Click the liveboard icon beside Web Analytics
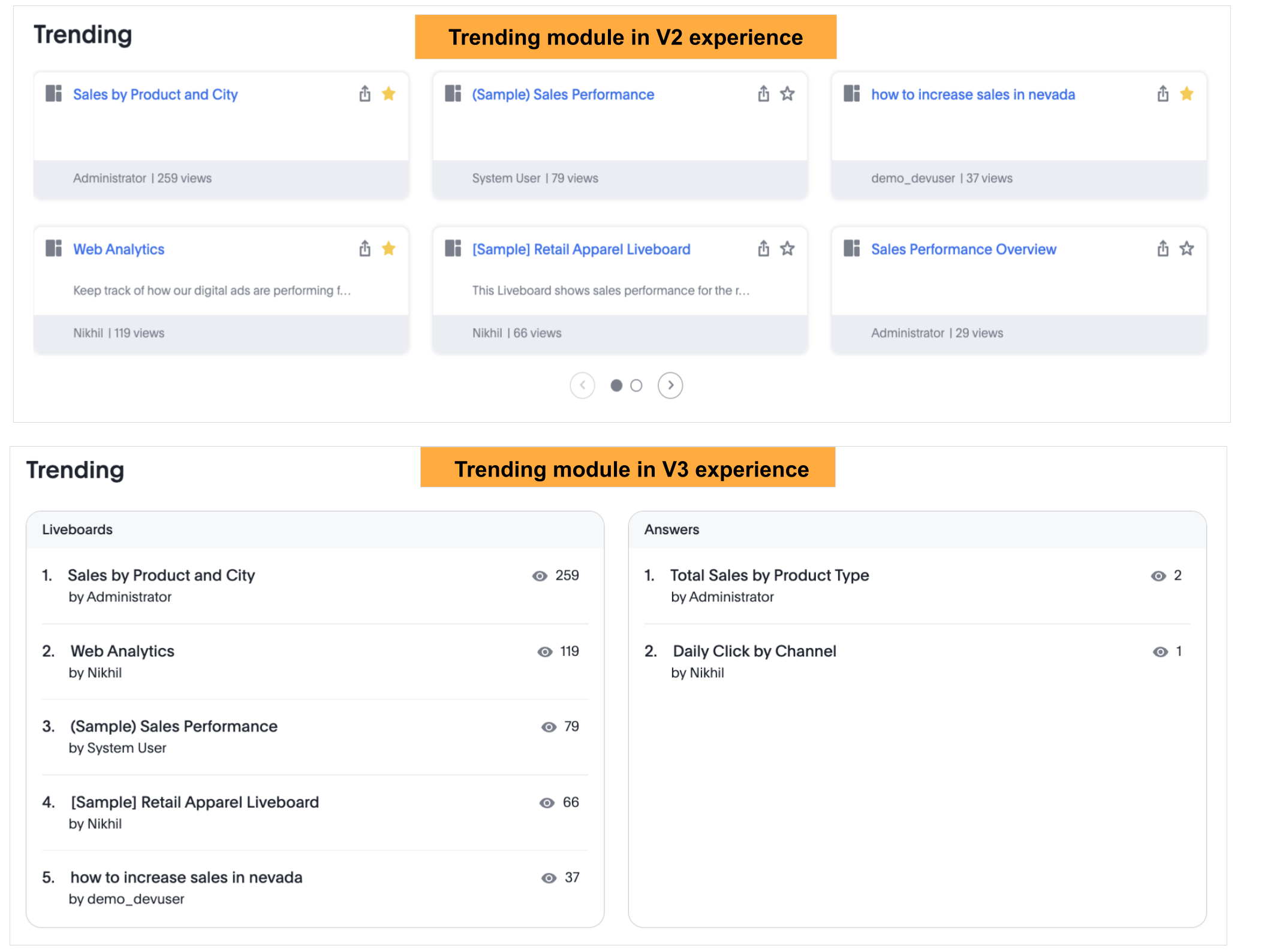 pyautogui.click(x=53, y=248)
